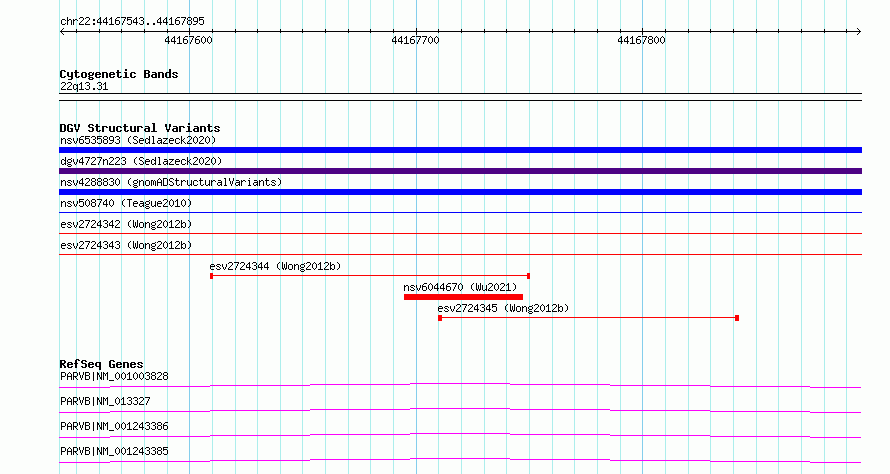Image resolution: width=890 pixels, height=474 pixels.
Task: Open the Cytogenetic Bands track heading
Action: pyautogui.click(x=119, y=74)
